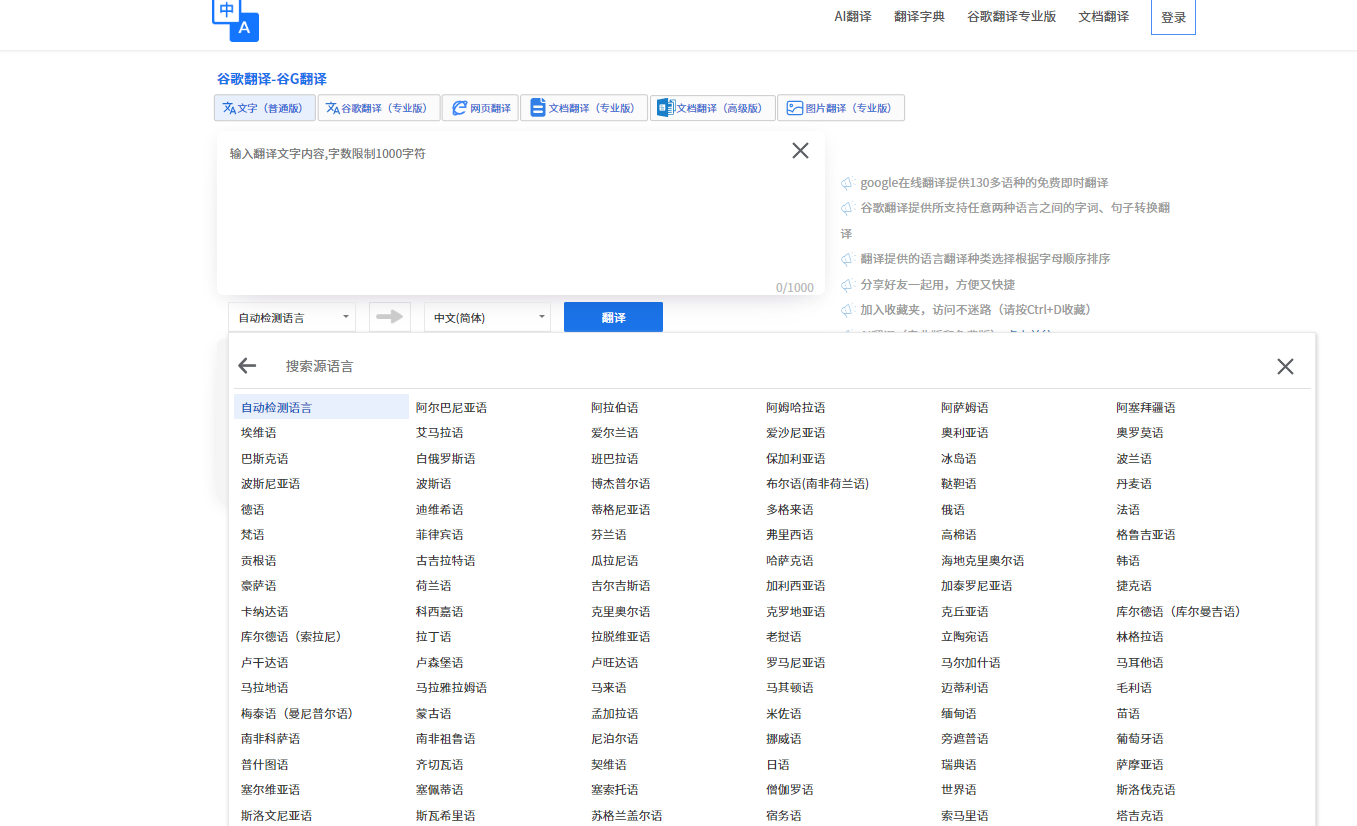The image size is (1357, 826).
Task: Select 网页翻译 web page translation tab
Action: point(480,108)
